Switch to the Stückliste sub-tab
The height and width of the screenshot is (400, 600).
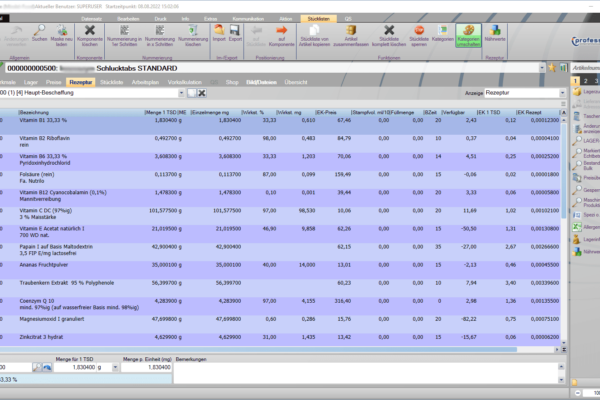point(111,82)
